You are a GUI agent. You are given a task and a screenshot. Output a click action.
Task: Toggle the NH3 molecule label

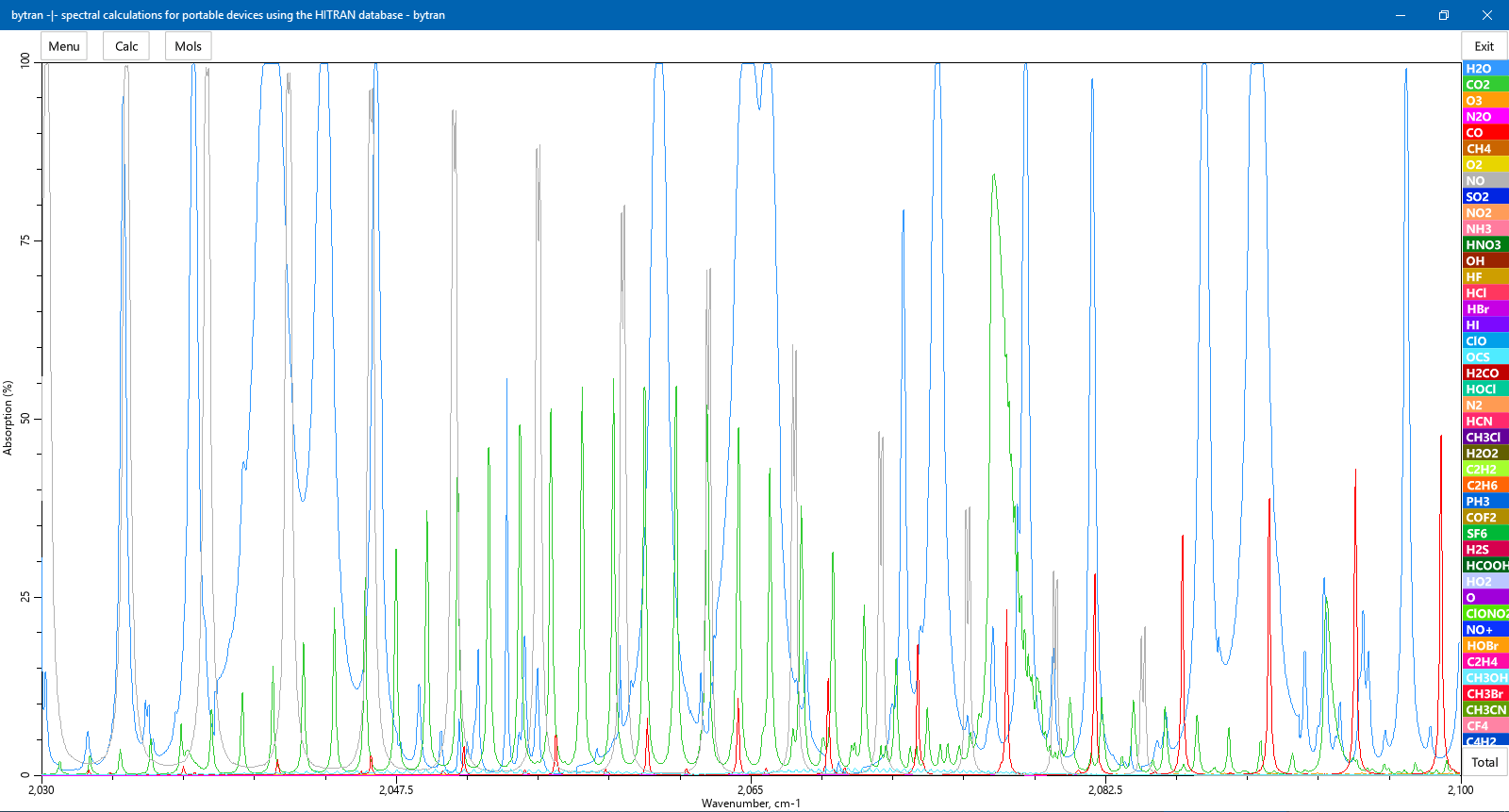coord(1485,229)
